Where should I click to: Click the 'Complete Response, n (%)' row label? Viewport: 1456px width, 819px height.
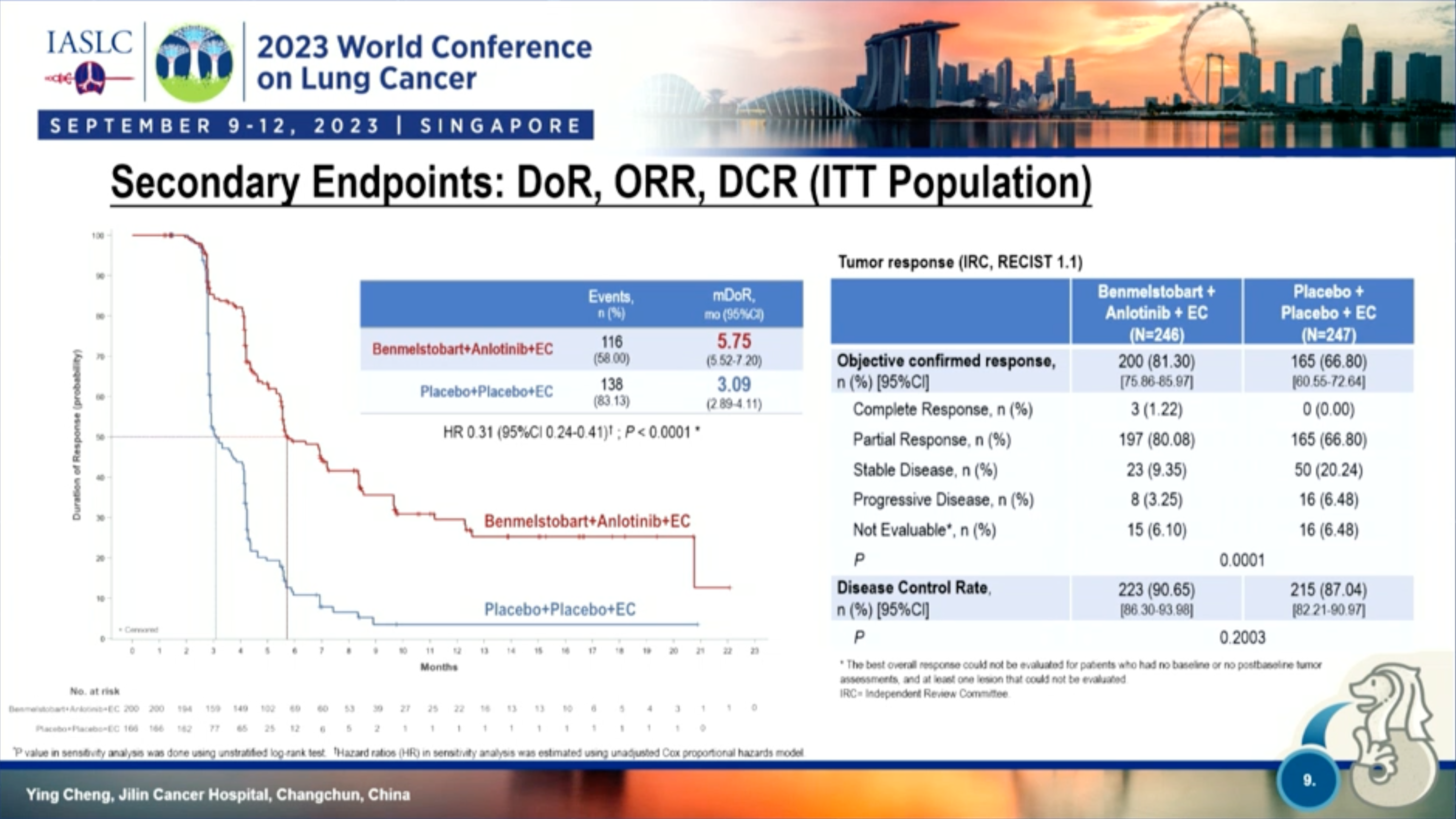942,409
